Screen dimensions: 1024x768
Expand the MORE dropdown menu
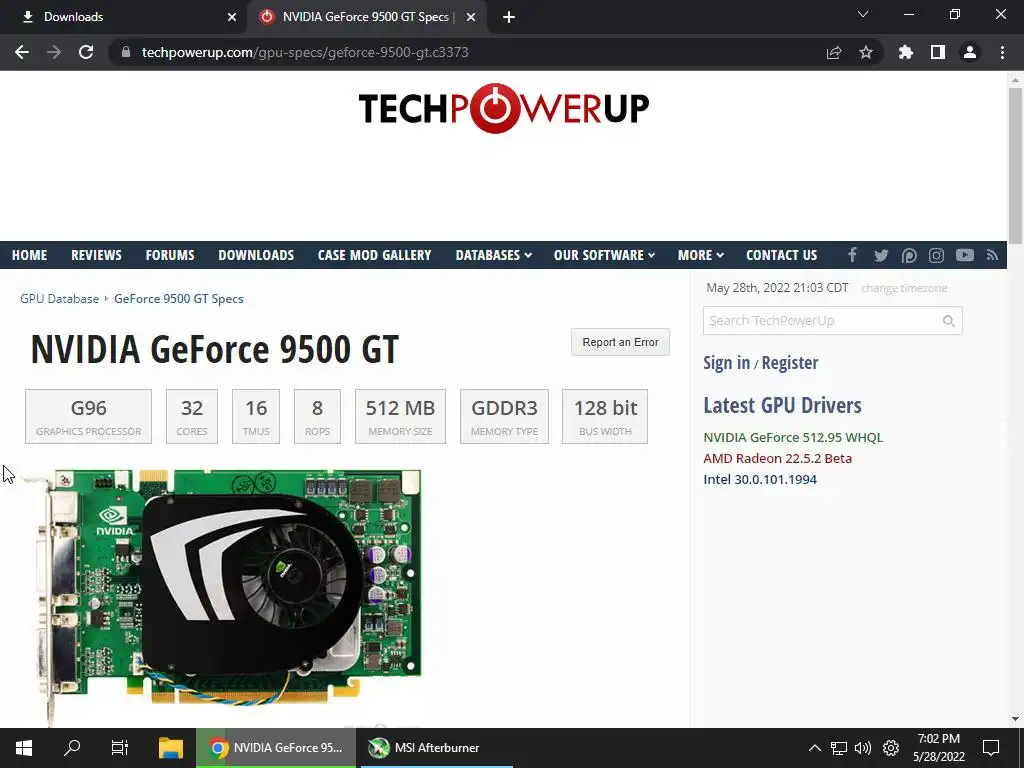pos(701,255)
